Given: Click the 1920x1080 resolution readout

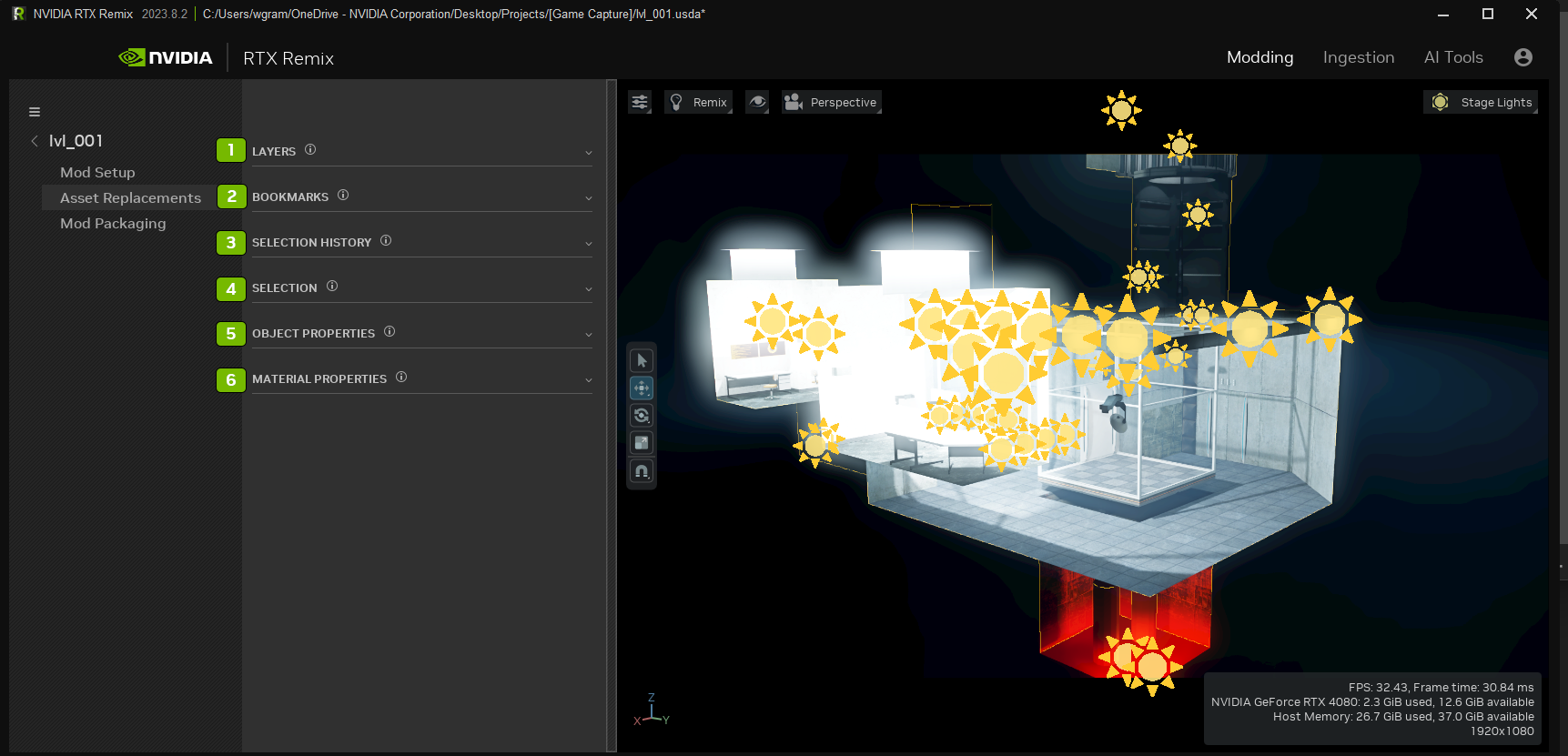Looking at the screenshot, I should [x=1502, y=731].
